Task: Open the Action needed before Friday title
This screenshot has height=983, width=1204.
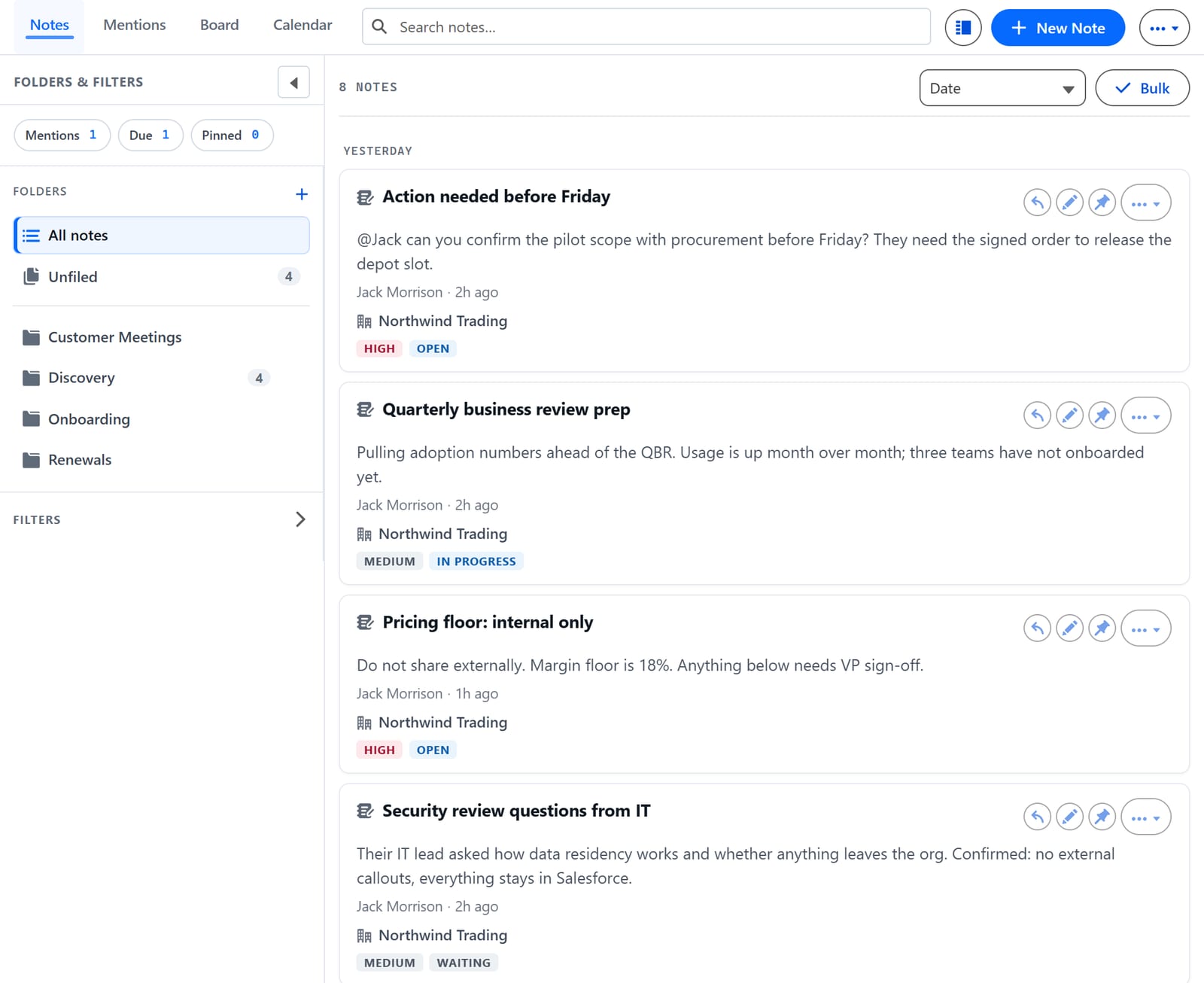Action: [x=496, y=196]
